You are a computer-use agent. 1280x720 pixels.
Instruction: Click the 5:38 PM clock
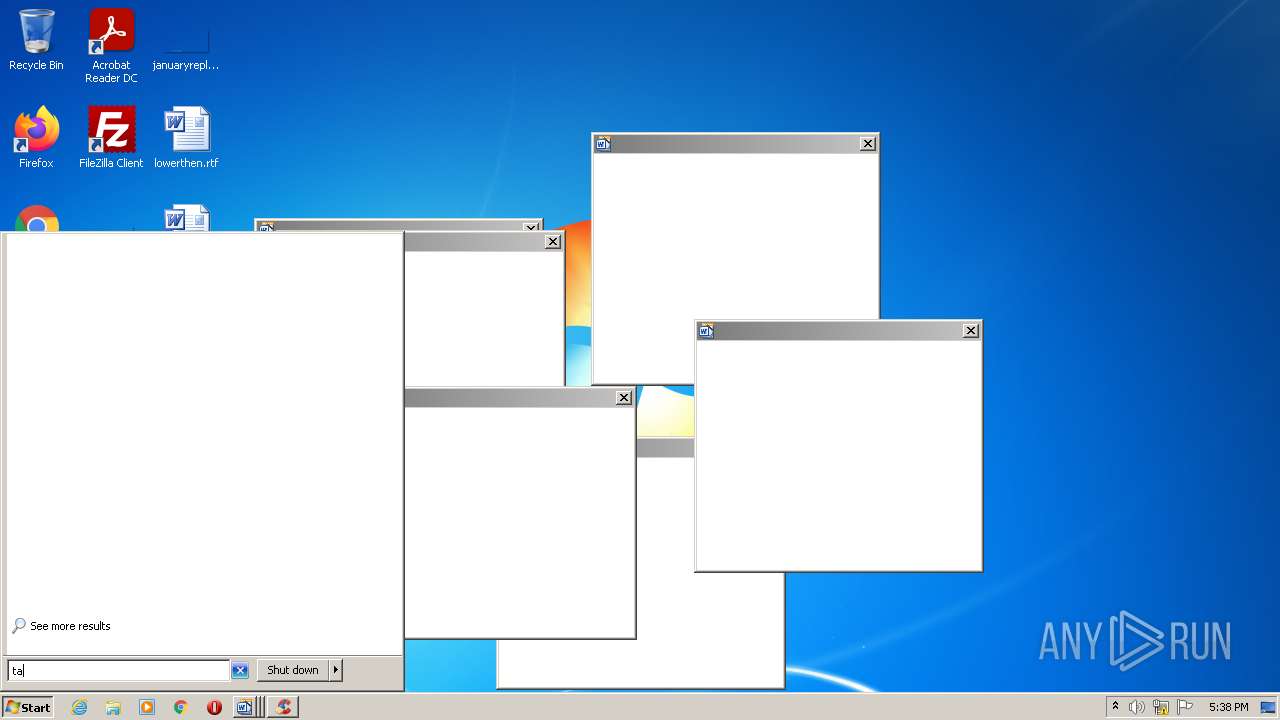[x=1228, y=707]
